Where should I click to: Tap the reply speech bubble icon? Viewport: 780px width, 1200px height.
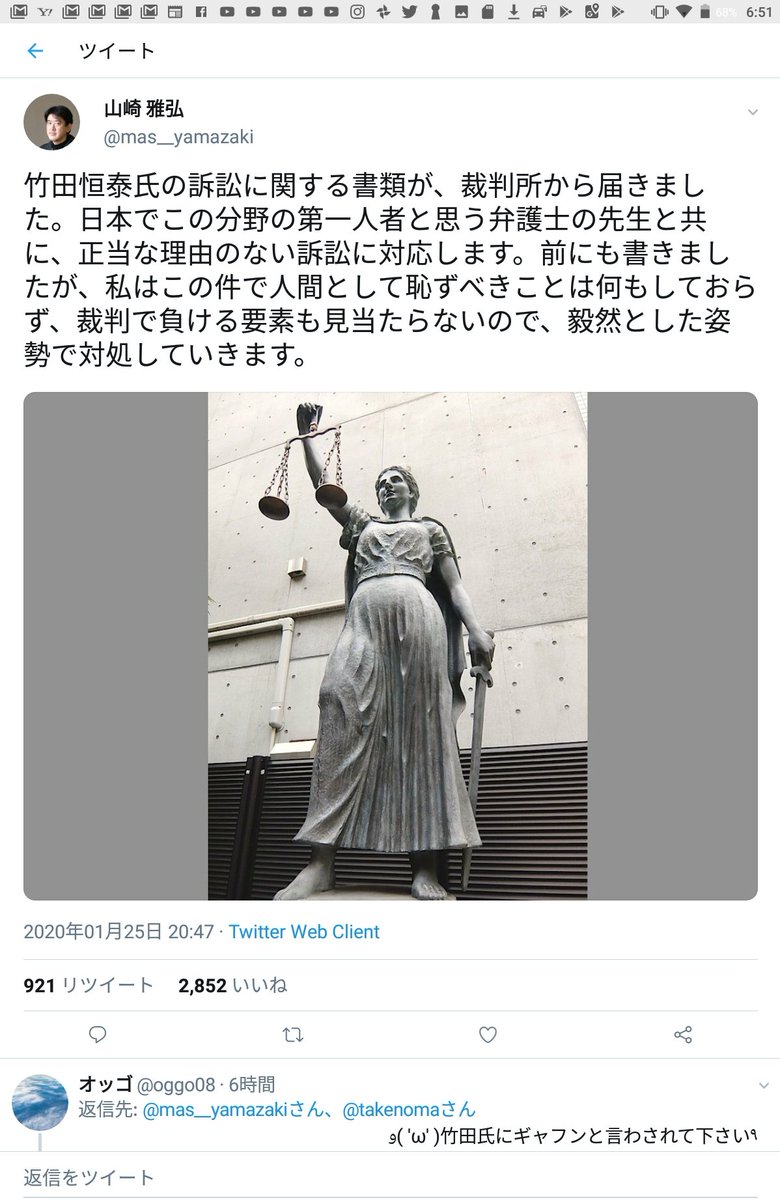[x=97, y=1033]
